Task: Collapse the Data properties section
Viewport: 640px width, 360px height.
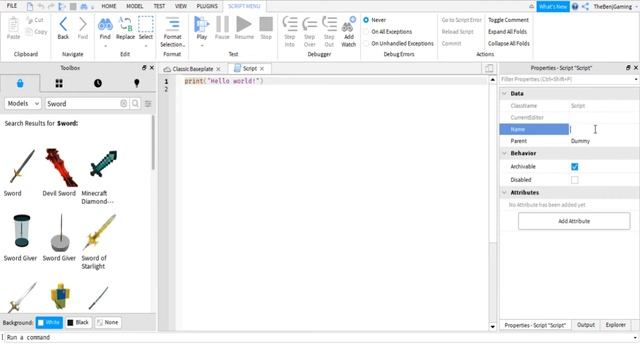Action: (x=504, y=93)
